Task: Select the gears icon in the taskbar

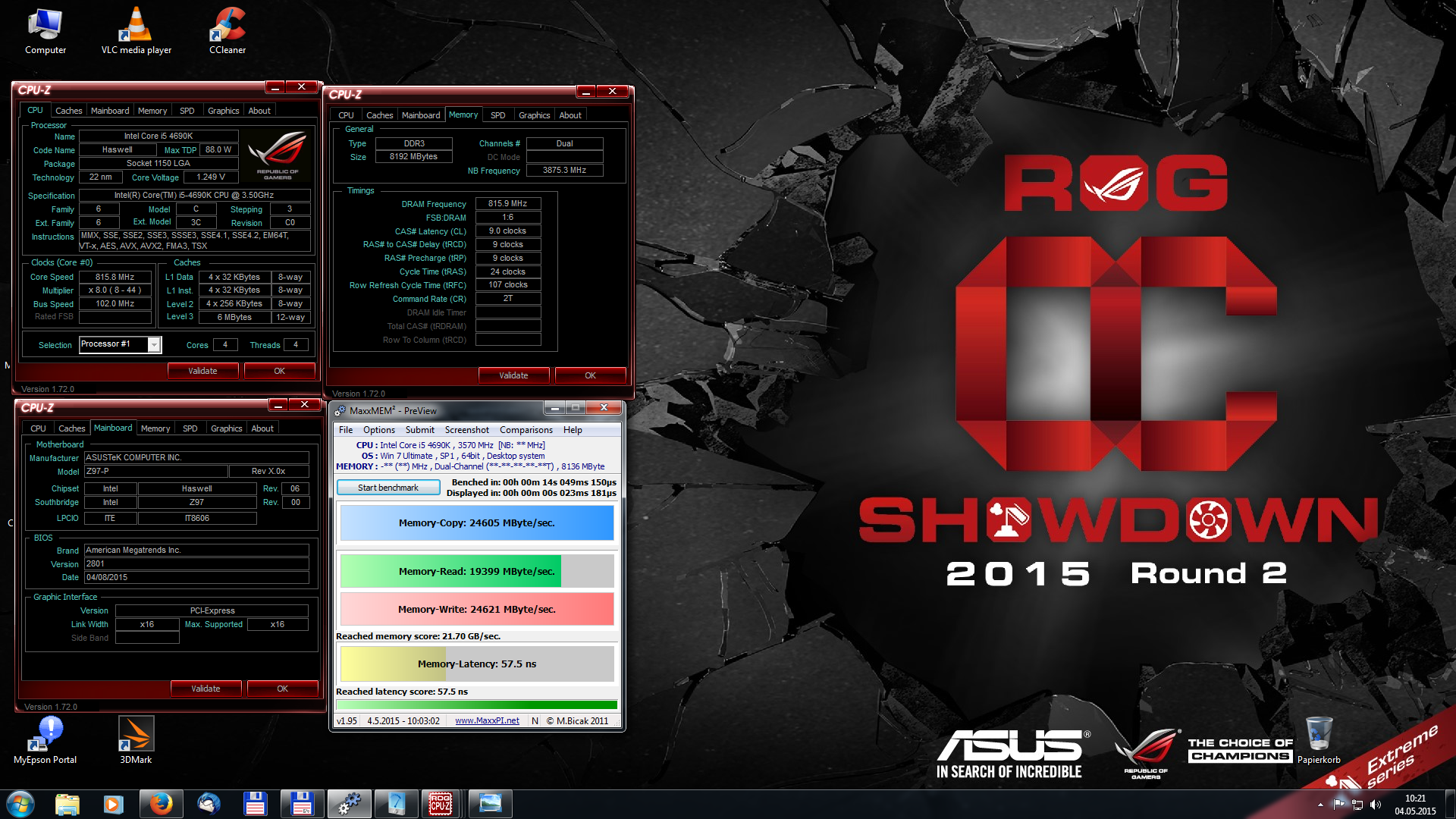Action: point(349,804)
